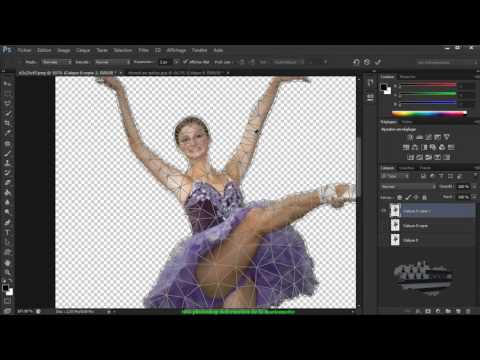
Task: Open the Filtre menu
Action: (143, 50)
